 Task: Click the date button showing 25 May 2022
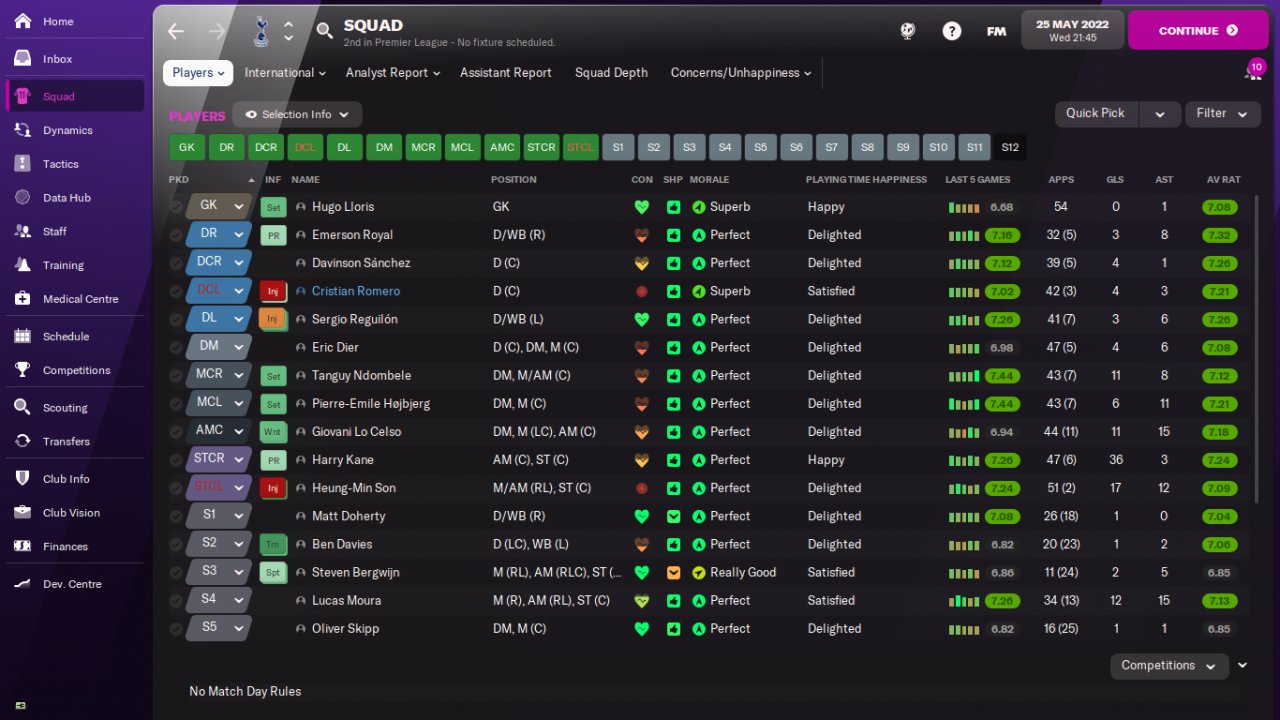1073,30
